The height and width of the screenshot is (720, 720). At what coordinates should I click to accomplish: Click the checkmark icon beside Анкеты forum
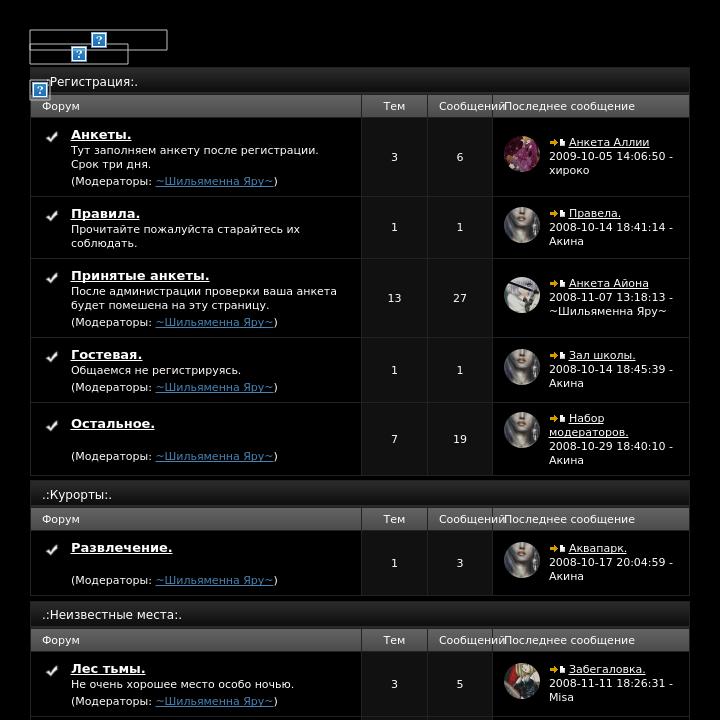[x=52, y=137]
